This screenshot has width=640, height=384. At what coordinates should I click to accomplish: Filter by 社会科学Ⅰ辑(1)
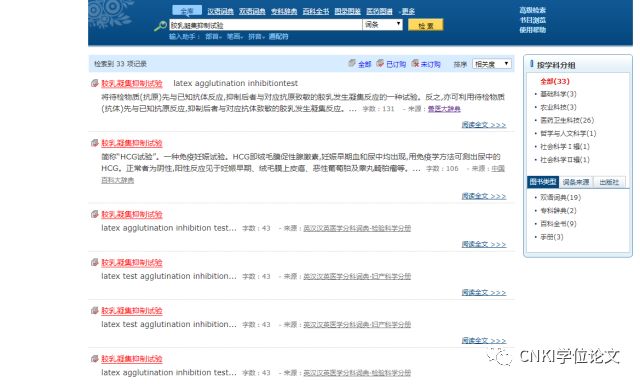565,146
